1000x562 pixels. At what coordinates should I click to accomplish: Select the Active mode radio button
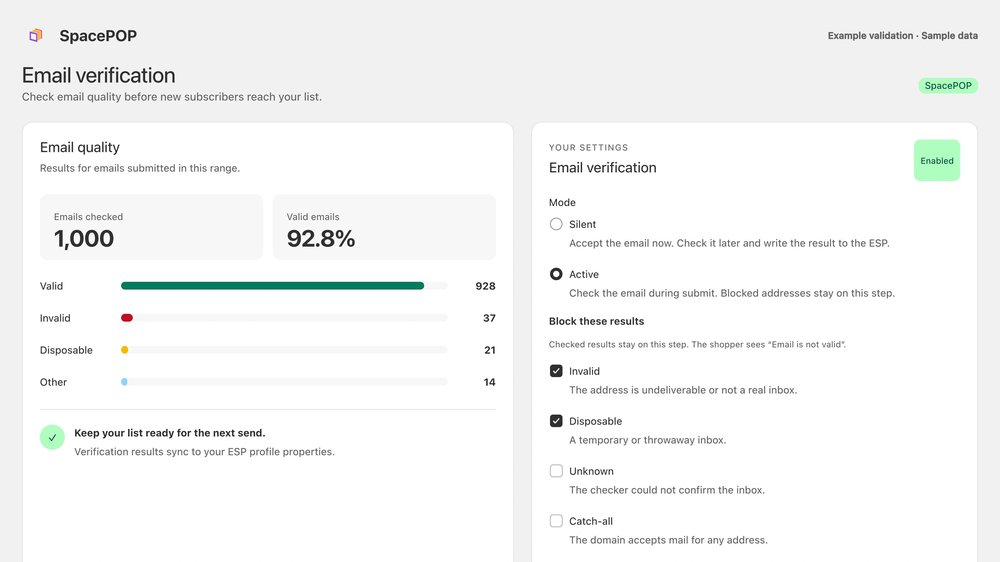pos(556,274)
